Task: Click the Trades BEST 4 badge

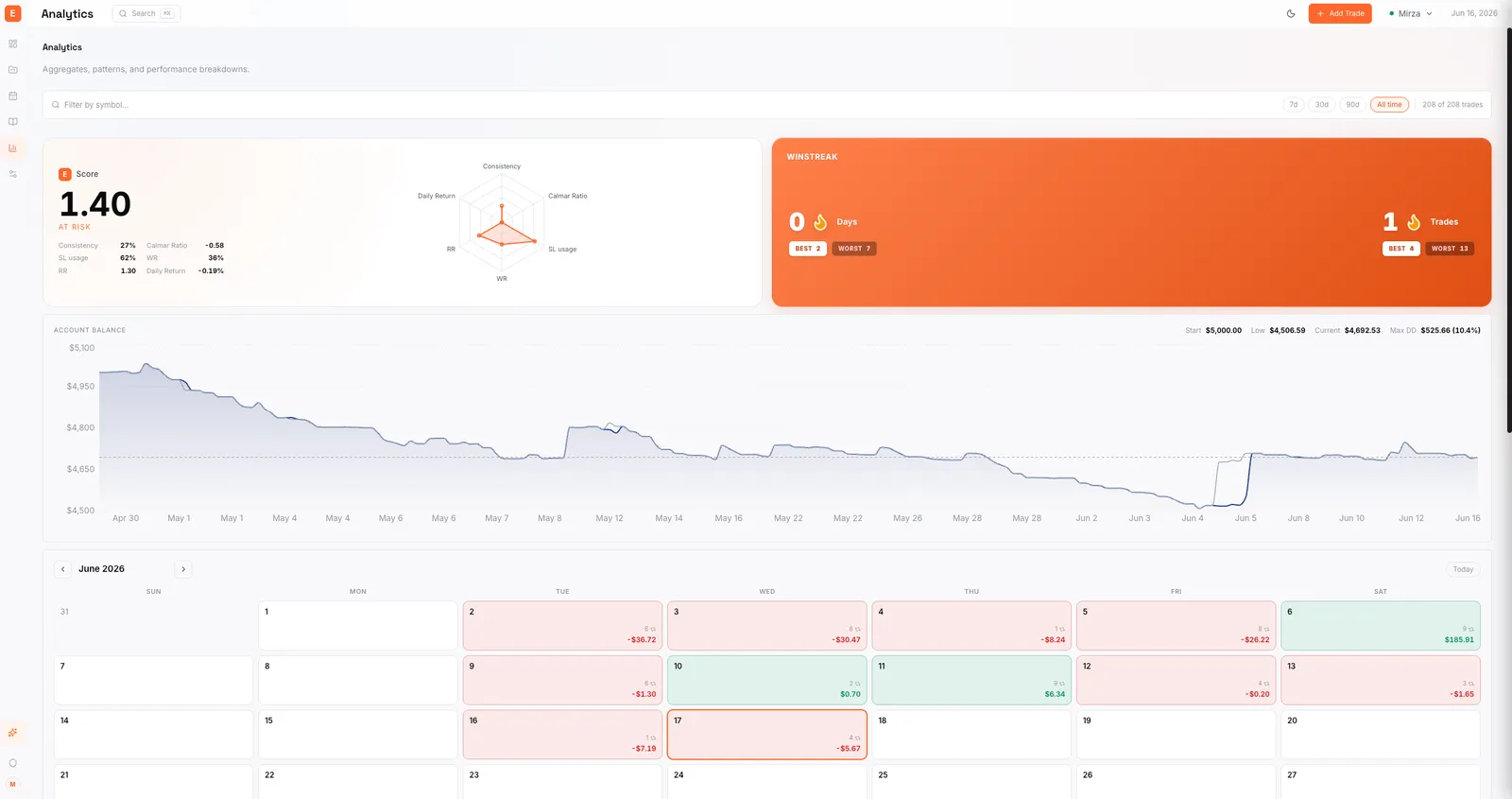Action: coord(1401,249)
